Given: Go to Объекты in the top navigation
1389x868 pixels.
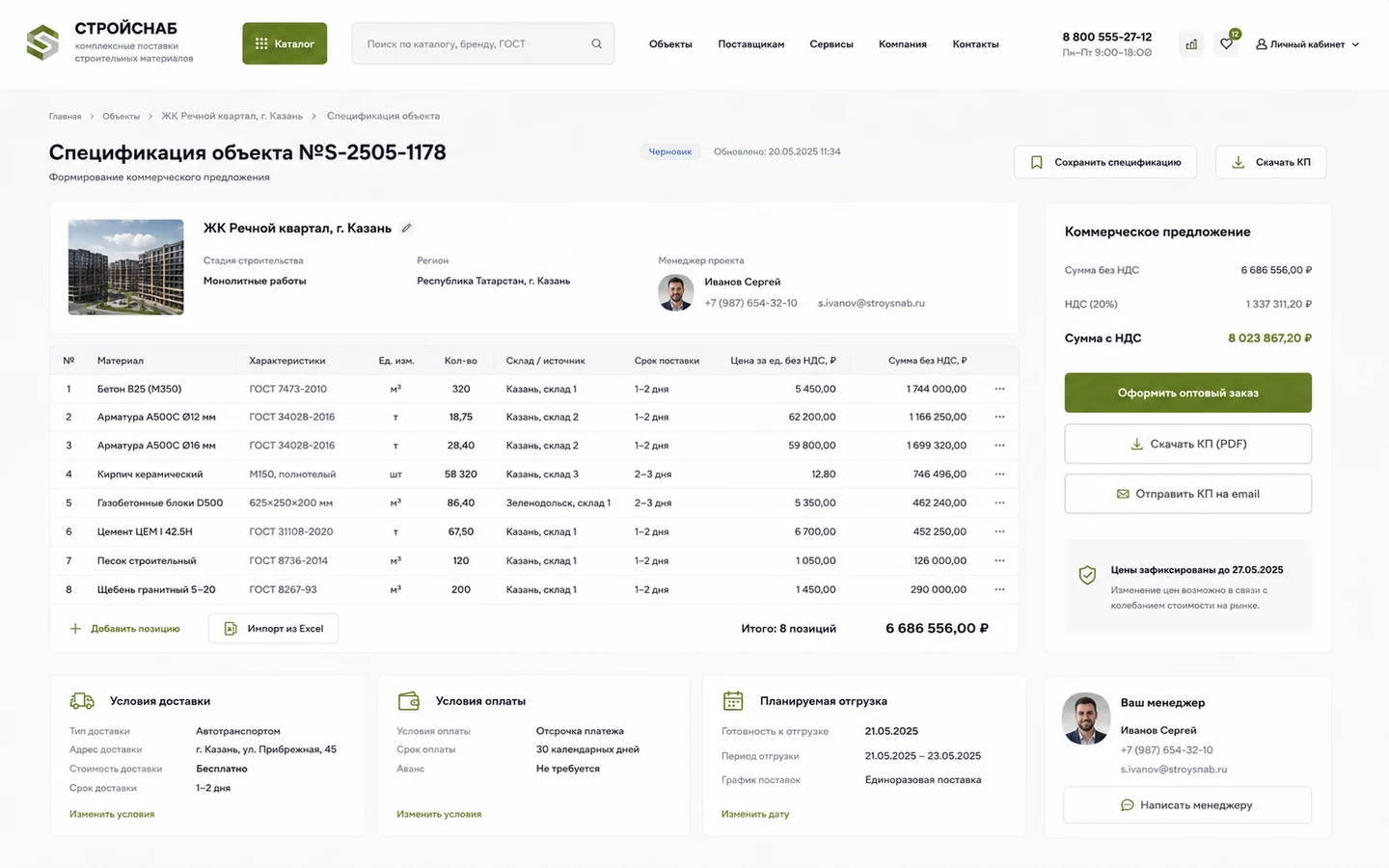Looking at the screenshot, I should [670, 44].
